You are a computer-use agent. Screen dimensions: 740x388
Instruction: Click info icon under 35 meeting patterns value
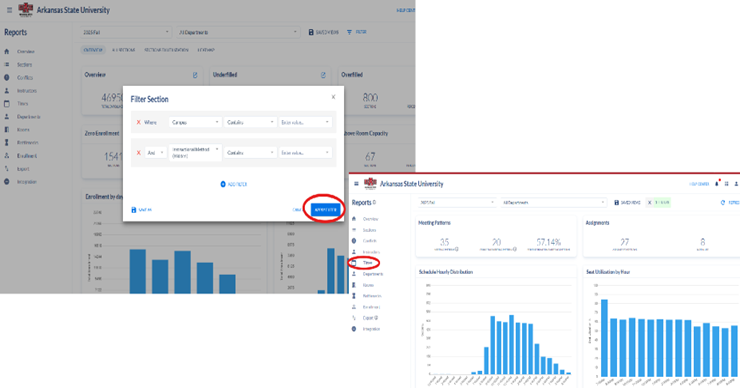click(457, 249)
